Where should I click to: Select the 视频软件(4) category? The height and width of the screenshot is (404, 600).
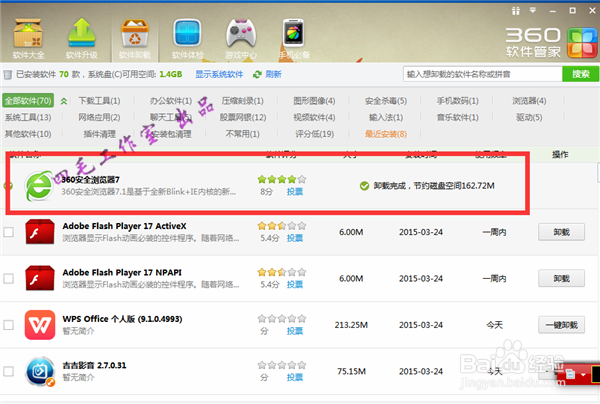tap(314, 117)
